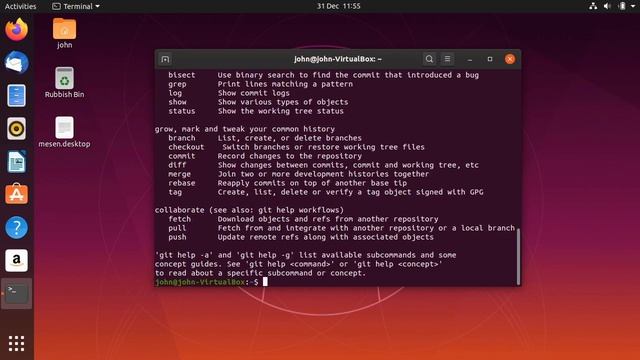The image size is (640, 360).
Task: Click the 'rebase' command text
Action: pyautogui.click(x=182, y=183)
